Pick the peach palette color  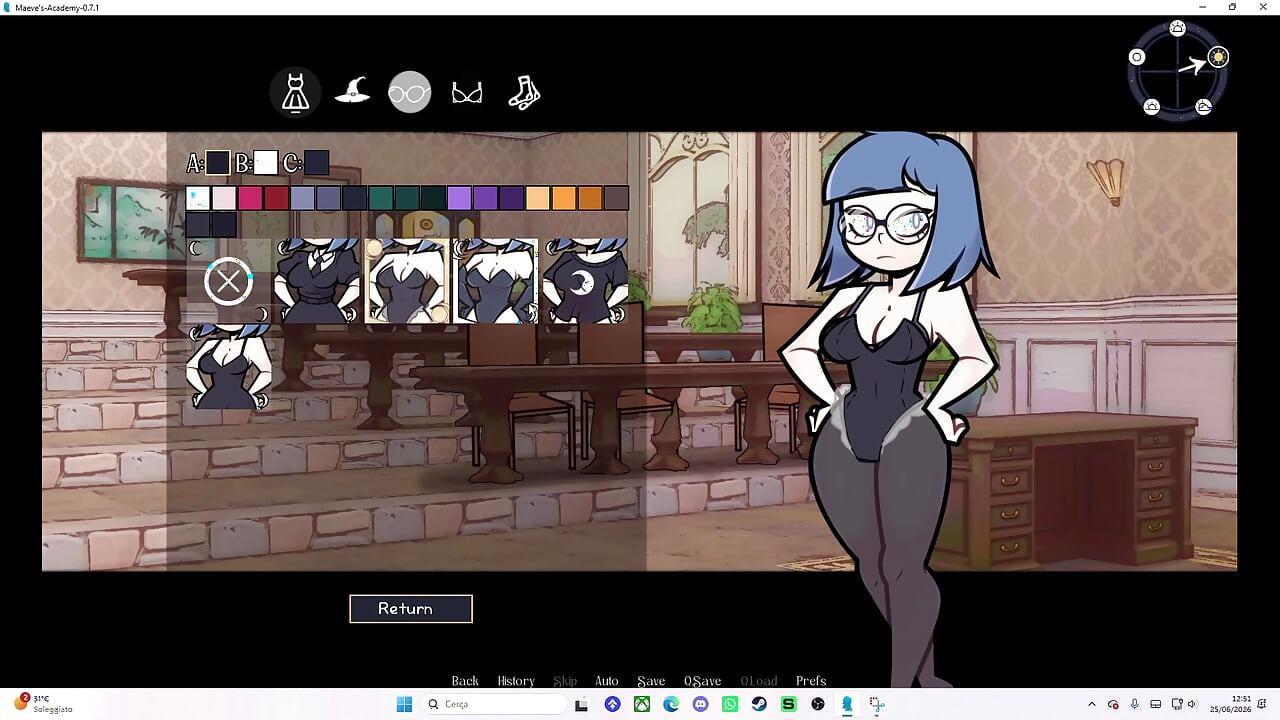click(x=538, y=198)
